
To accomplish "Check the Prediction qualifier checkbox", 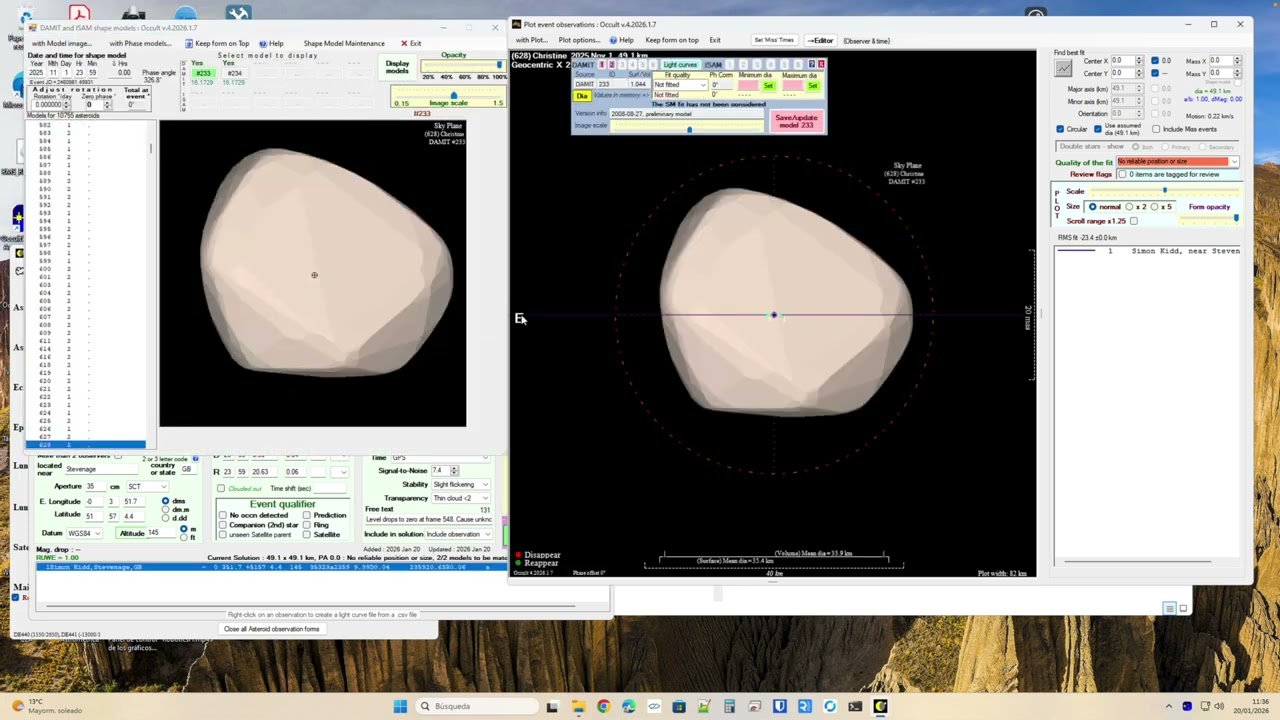I will click(x=307, y=515).
